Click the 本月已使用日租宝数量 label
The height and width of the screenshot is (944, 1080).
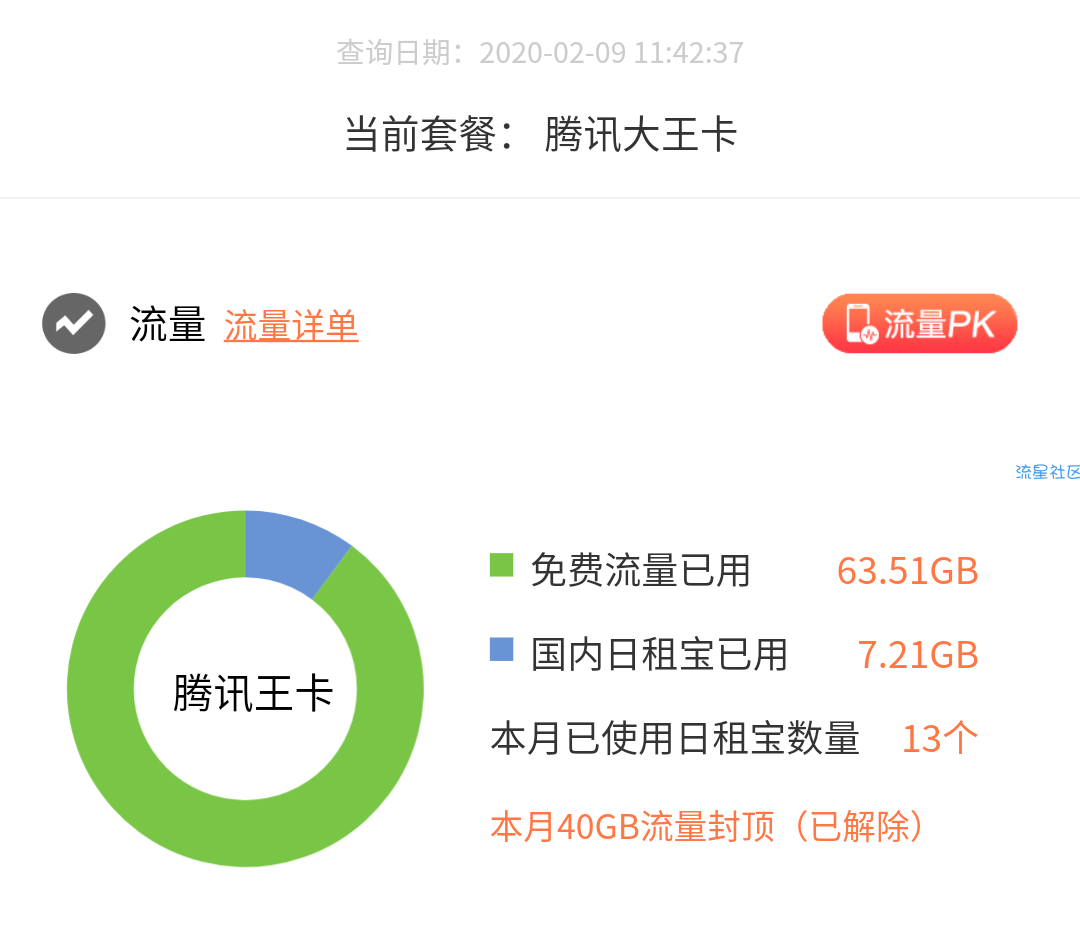pyautogui.click(x=675, y=739)
